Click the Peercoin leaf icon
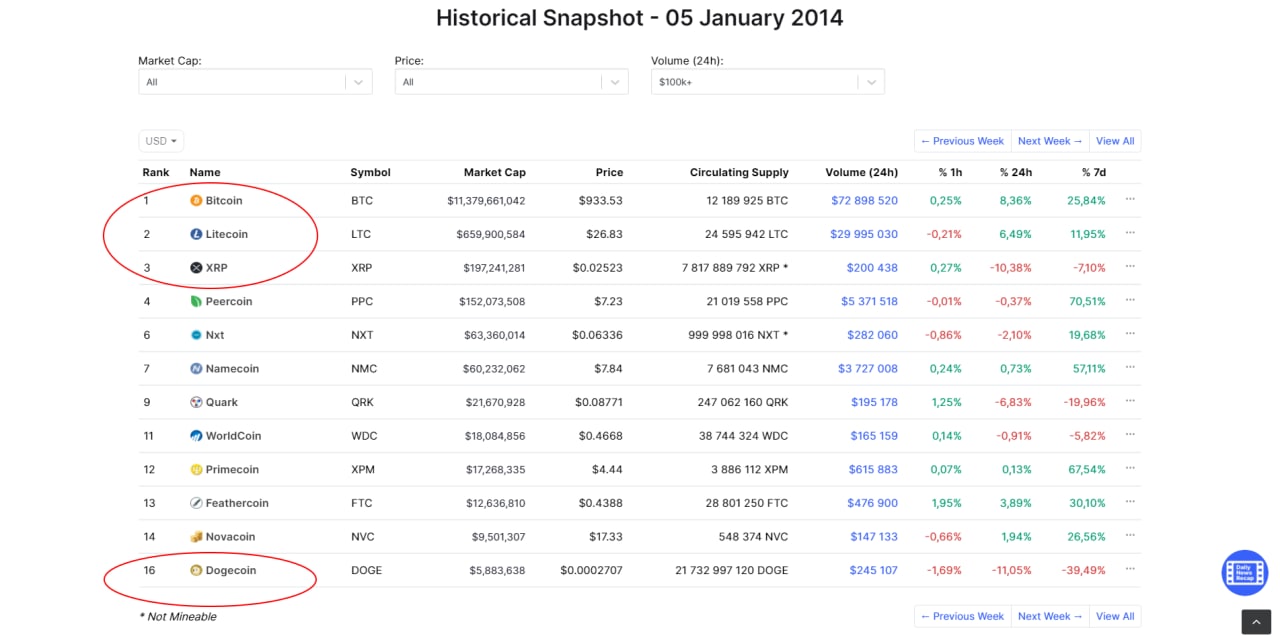 (196, 302)
